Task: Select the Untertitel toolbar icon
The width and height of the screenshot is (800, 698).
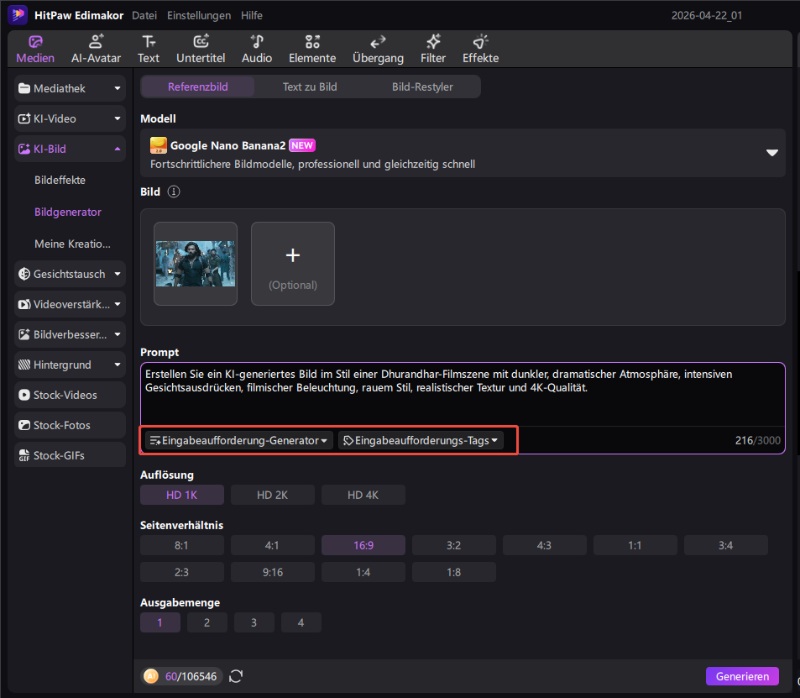Action: (201, 48)
